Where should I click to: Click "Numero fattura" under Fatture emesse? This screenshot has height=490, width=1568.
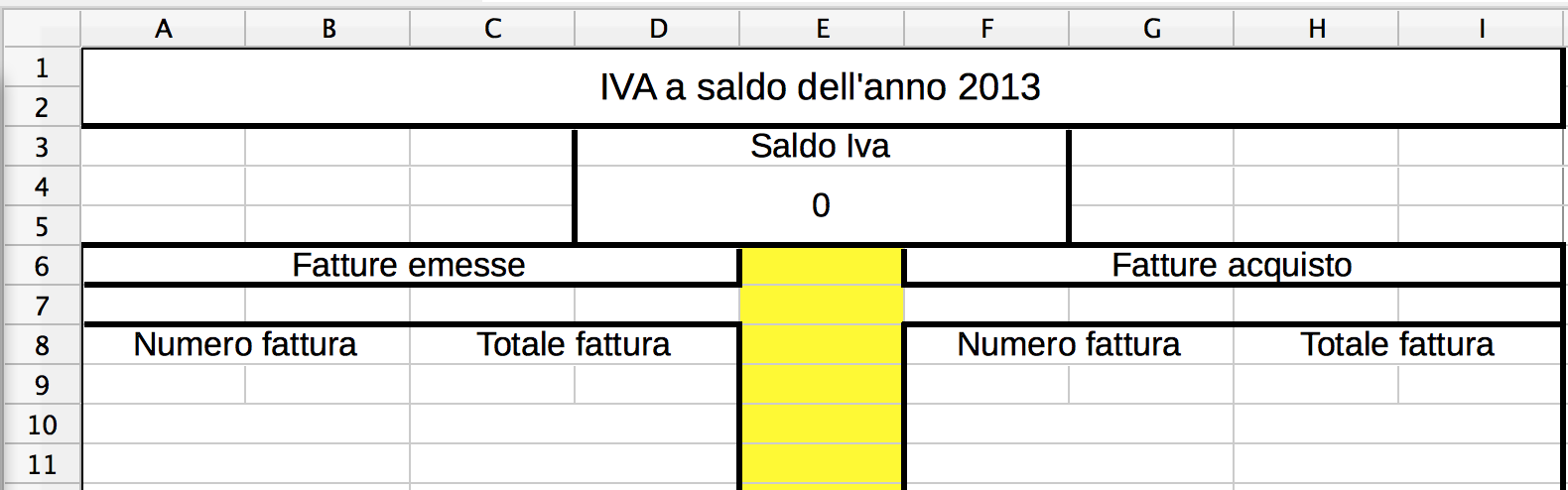(x=245, y=345)
